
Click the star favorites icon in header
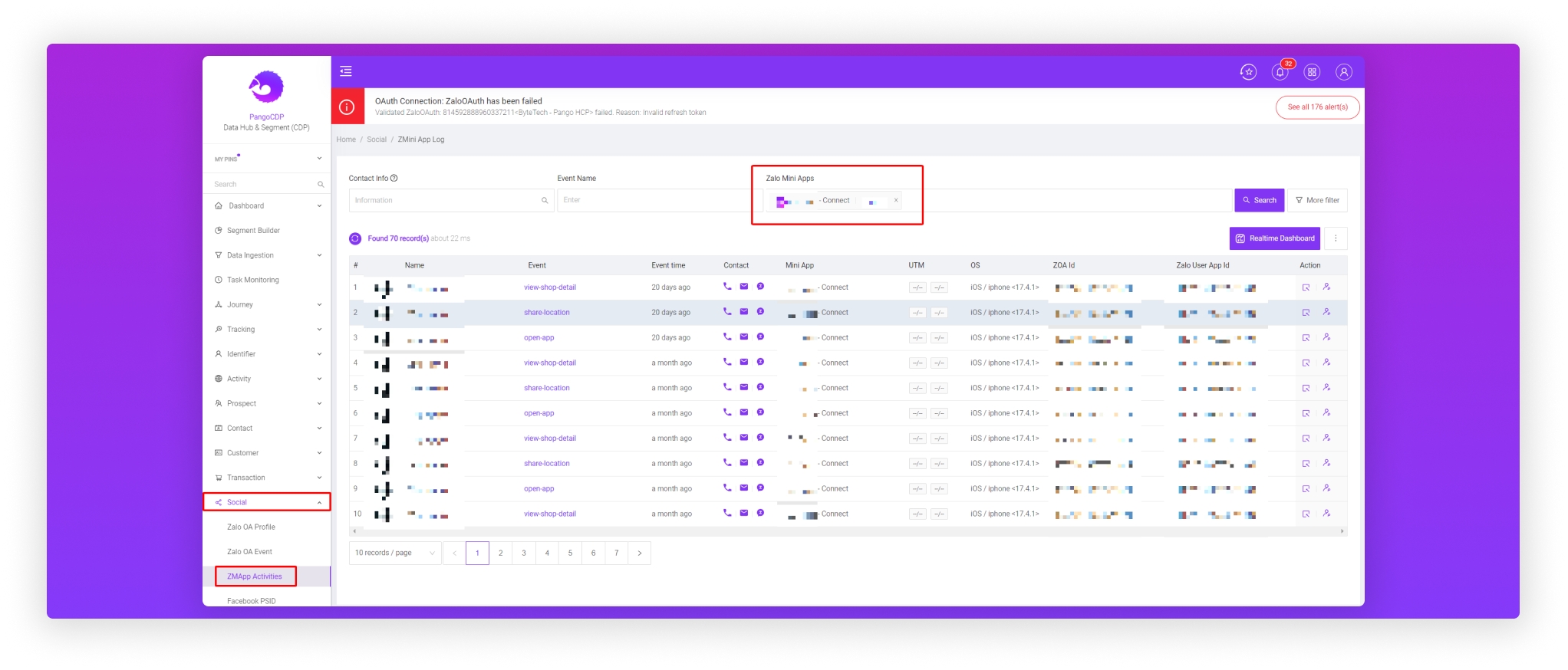click(x=1248, y=72)
